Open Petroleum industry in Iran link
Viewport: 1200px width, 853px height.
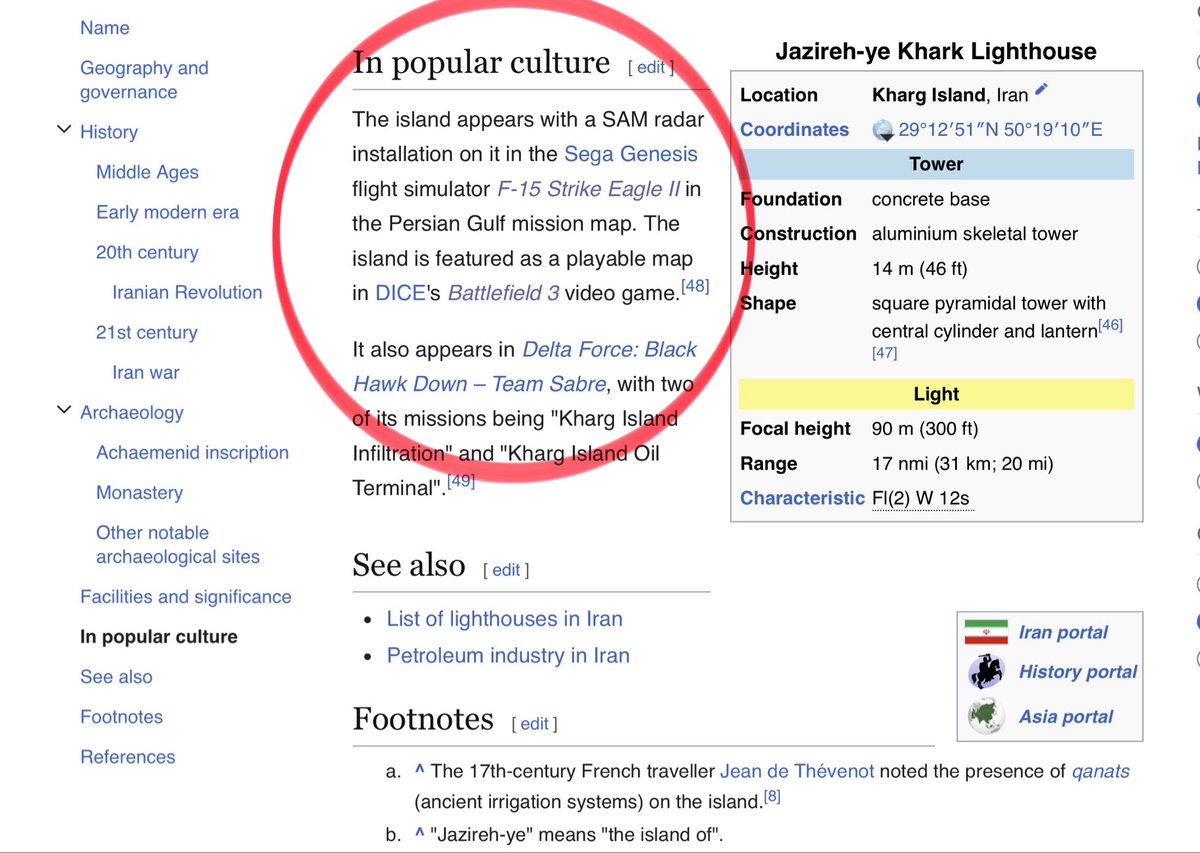pos(508,656)
